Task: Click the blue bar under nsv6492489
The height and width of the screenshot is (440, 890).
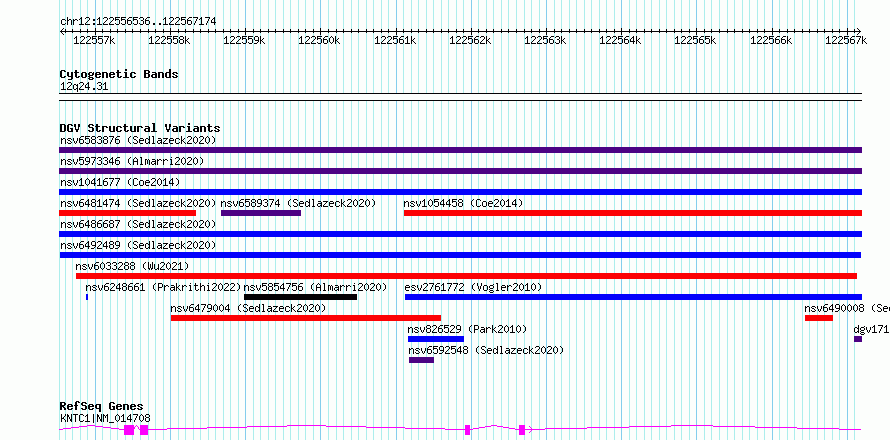Action: click(460, 255)
